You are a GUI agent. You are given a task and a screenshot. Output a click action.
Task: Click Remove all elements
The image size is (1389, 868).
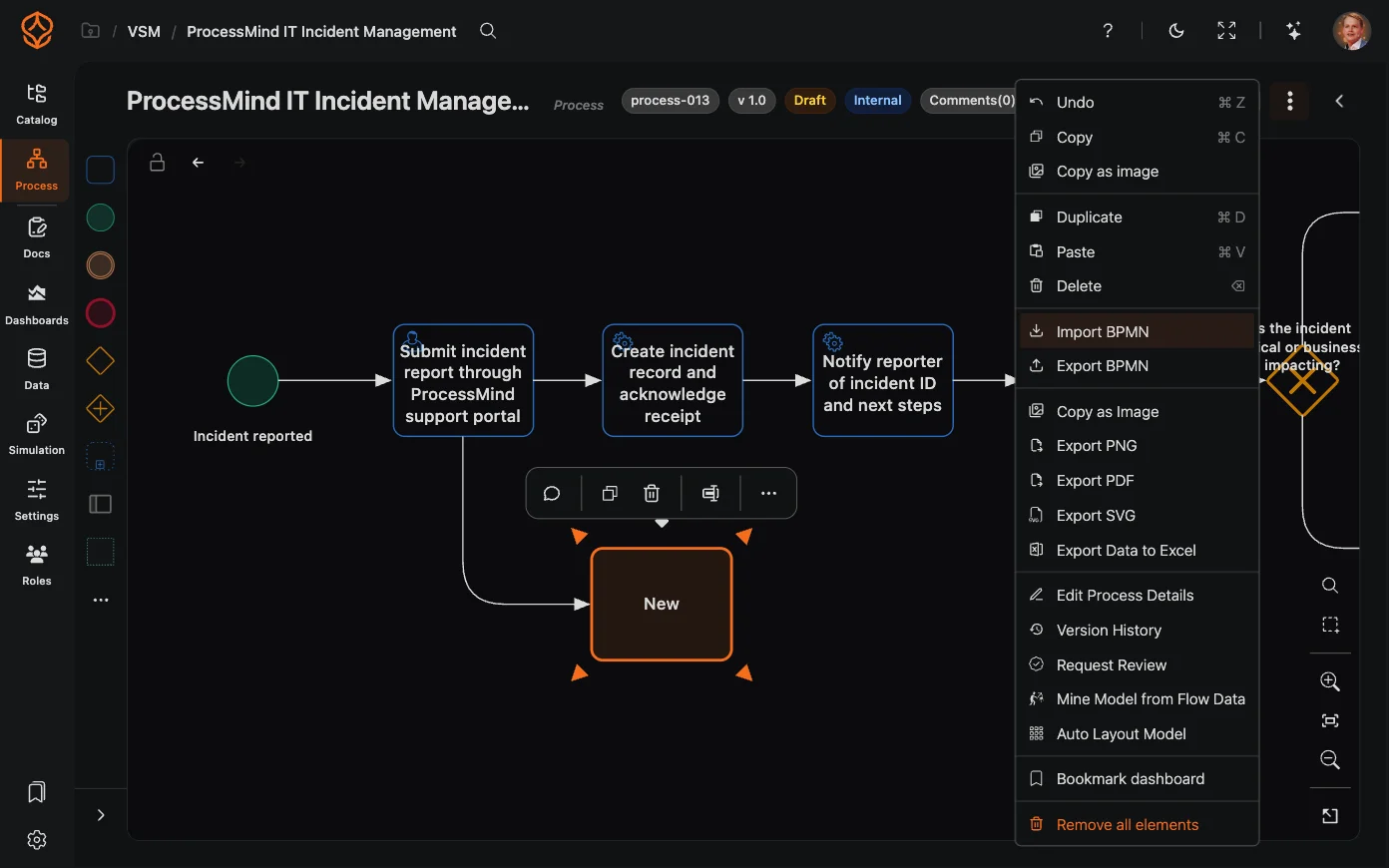pyautogui.click(x=1137, y=825)
